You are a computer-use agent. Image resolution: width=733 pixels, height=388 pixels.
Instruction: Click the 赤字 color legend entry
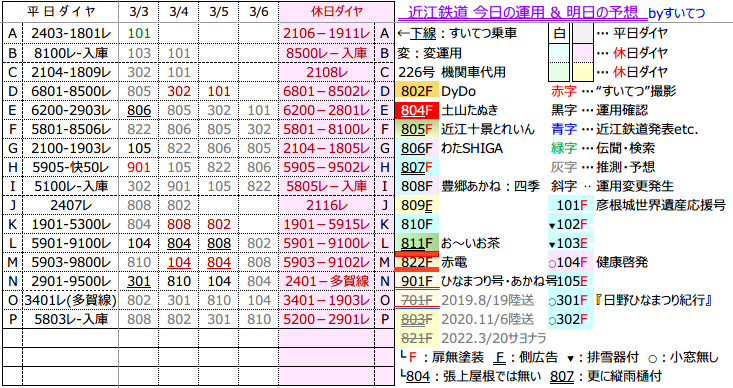coord(563,91)
